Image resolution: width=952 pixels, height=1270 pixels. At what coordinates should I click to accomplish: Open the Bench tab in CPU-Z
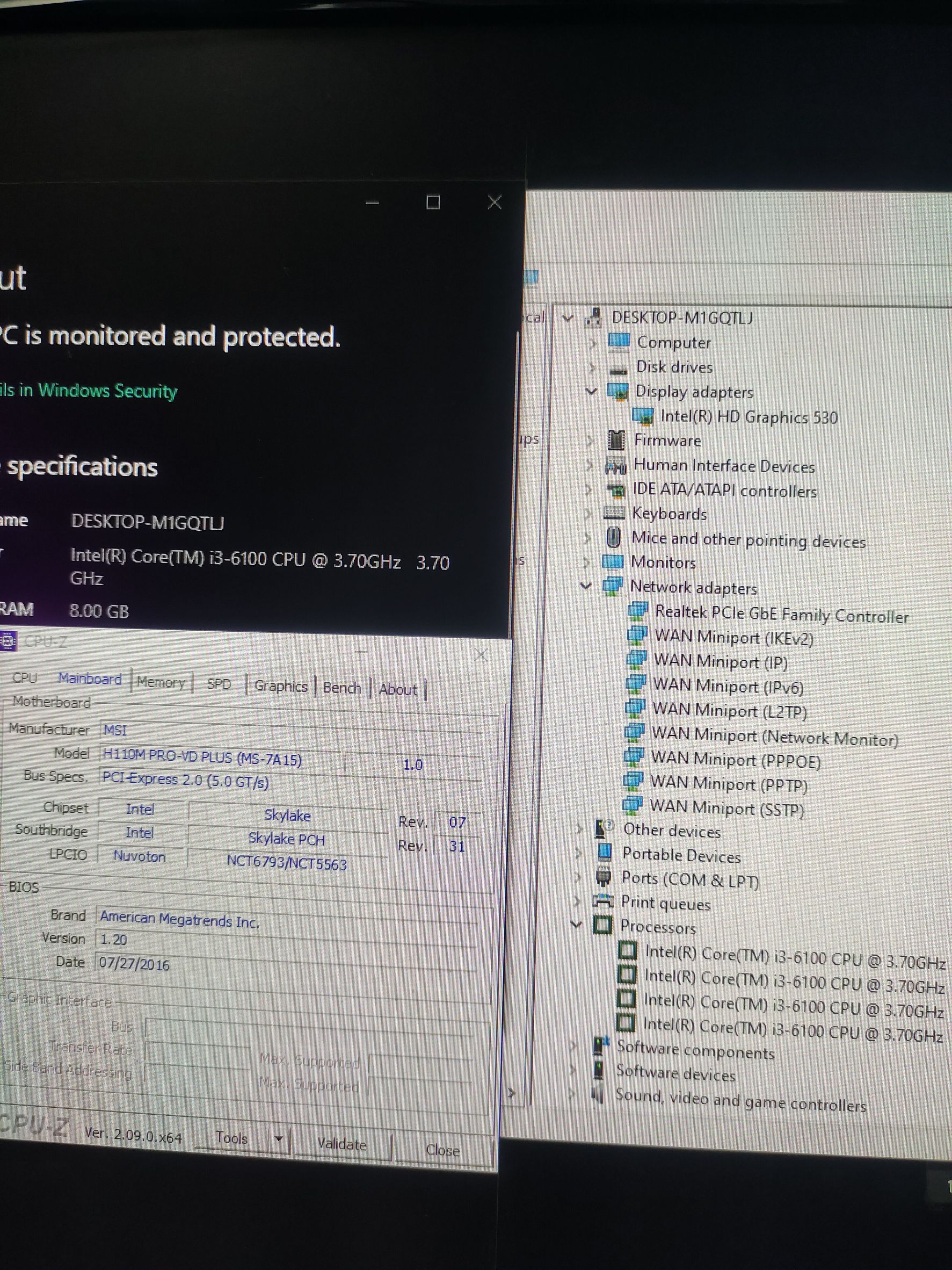tap(342, 688)
